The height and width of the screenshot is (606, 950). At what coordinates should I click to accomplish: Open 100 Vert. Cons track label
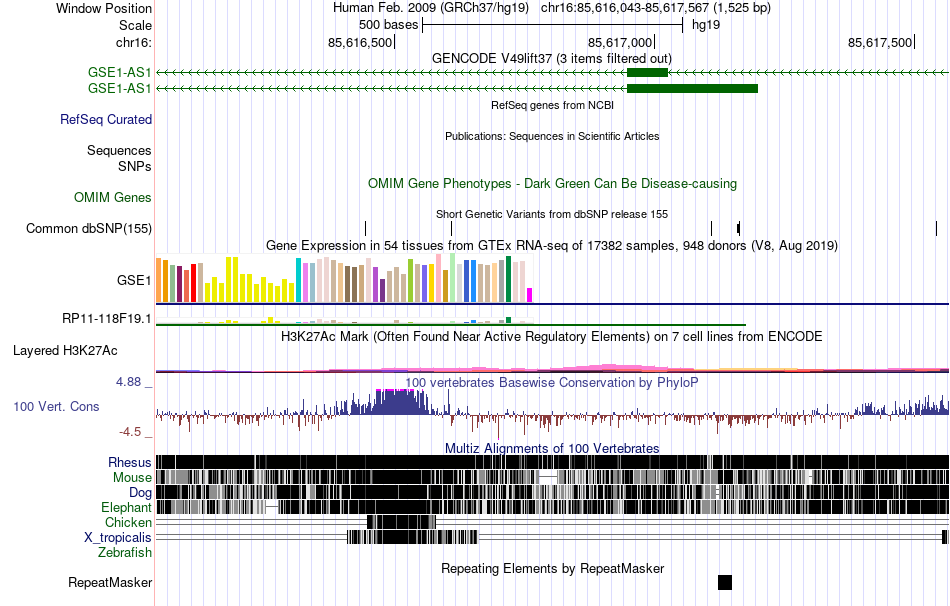click(56, 407)
